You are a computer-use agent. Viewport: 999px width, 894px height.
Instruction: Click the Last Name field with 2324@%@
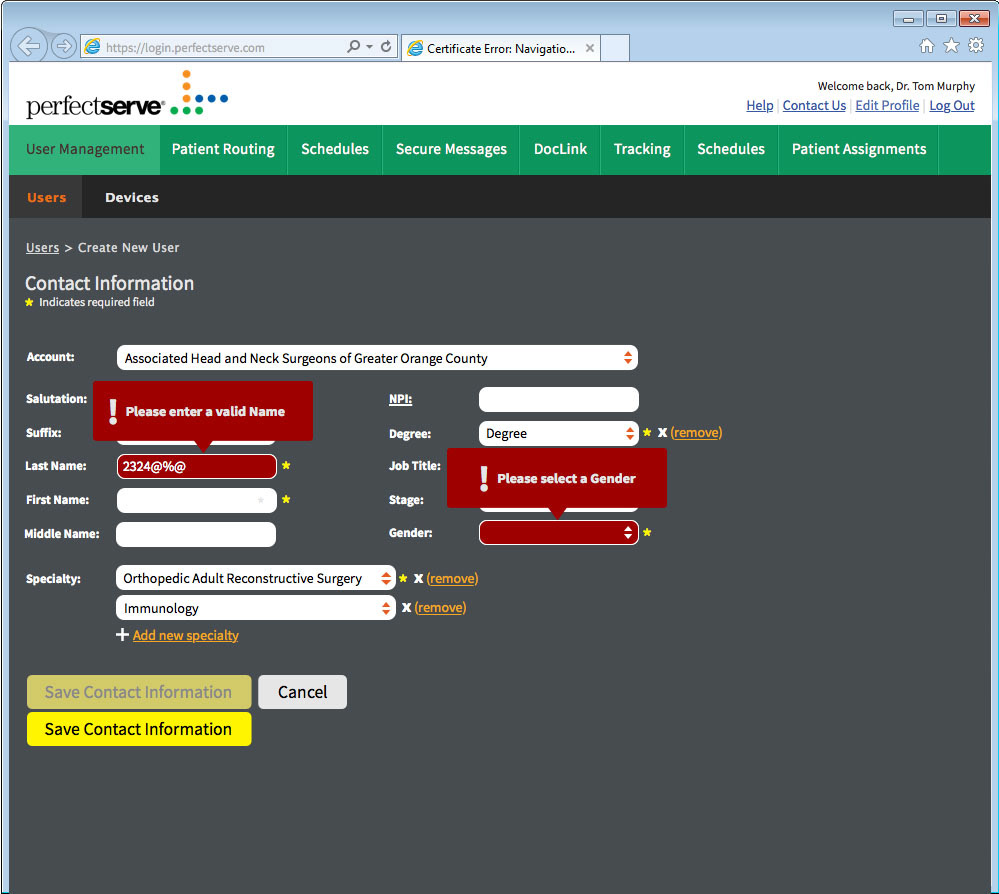197,466
